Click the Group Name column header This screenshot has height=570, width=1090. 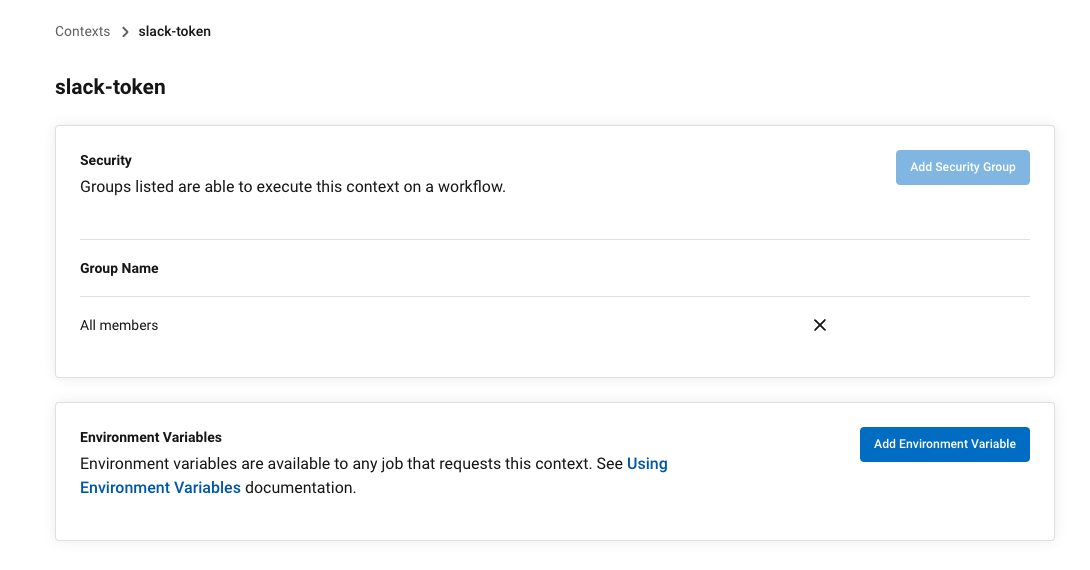coord(119,268)
